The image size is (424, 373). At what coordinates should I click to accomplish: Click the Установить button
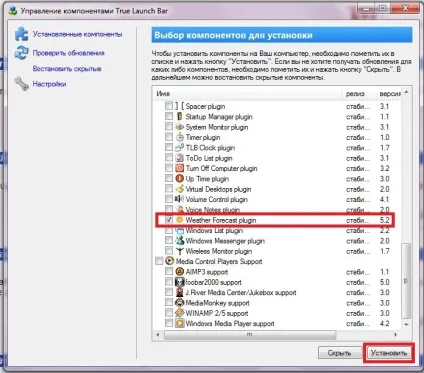(x=389, y=353)
